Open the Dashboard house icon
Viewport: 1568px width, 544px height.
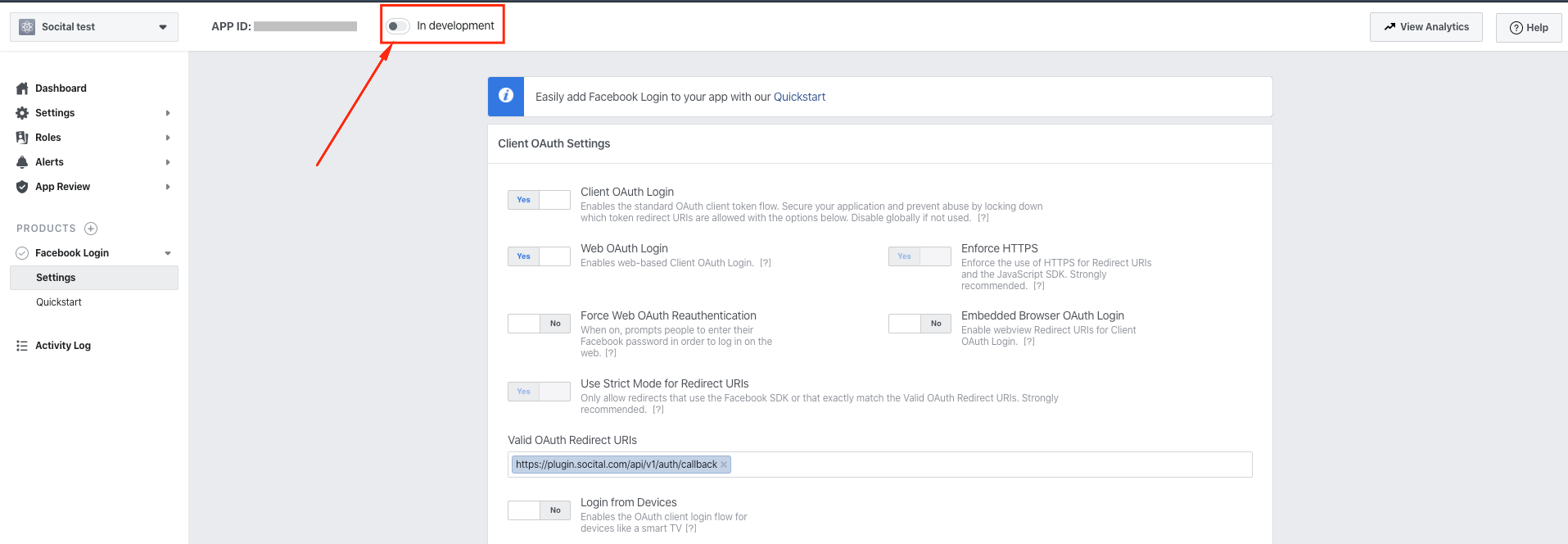pyautogui.click(x=22, y=88)
